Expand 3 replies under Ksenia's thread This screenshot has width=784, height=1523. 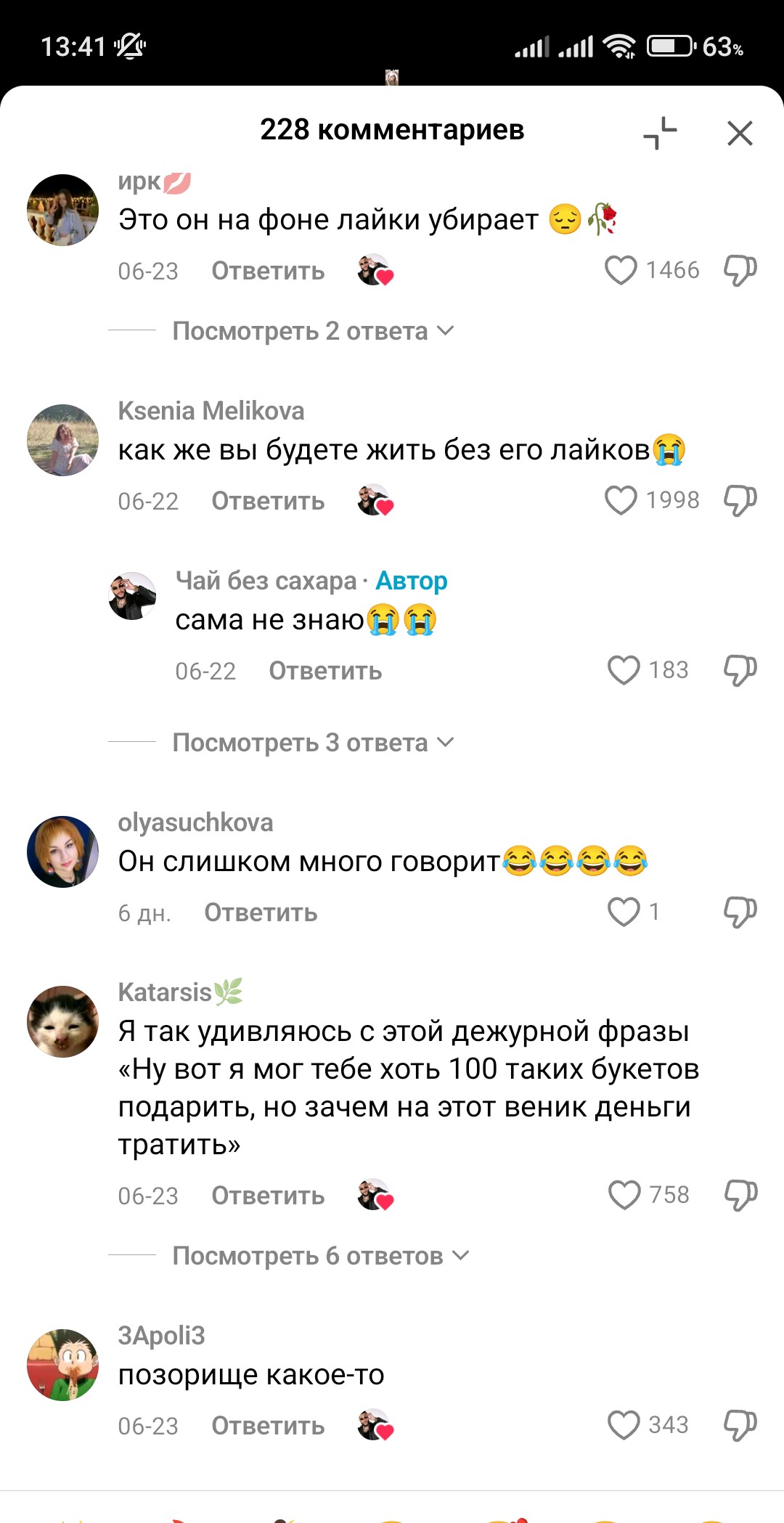pos(313,743)
